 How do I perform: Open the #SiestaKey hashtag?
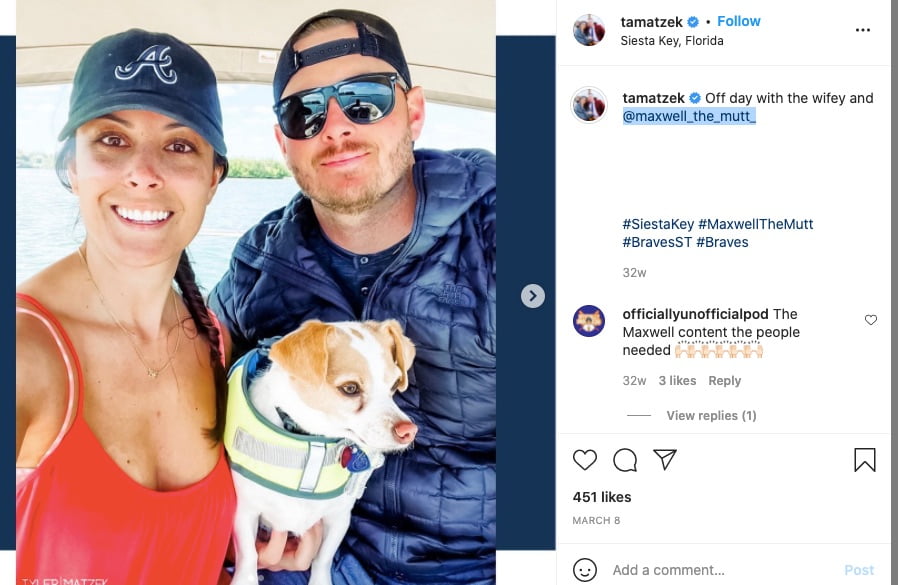click(x=658, y=224)
